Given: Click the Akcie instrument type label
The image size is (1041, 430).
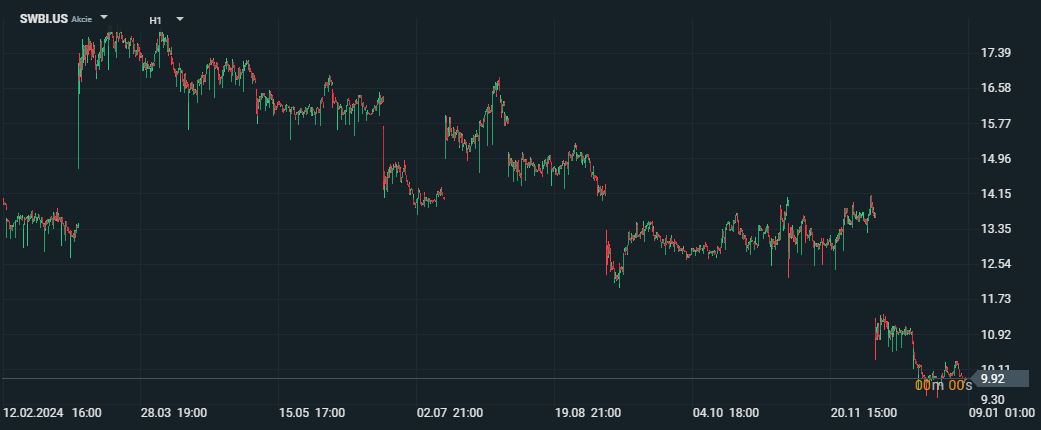Looking at the screenshot, I should coord(82,19).
